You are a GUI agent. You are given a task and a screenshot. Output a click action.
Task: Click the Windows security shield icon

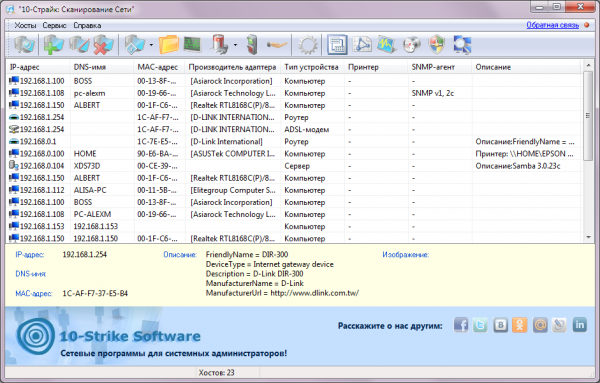pyautogui.click(x=437, y=45)
